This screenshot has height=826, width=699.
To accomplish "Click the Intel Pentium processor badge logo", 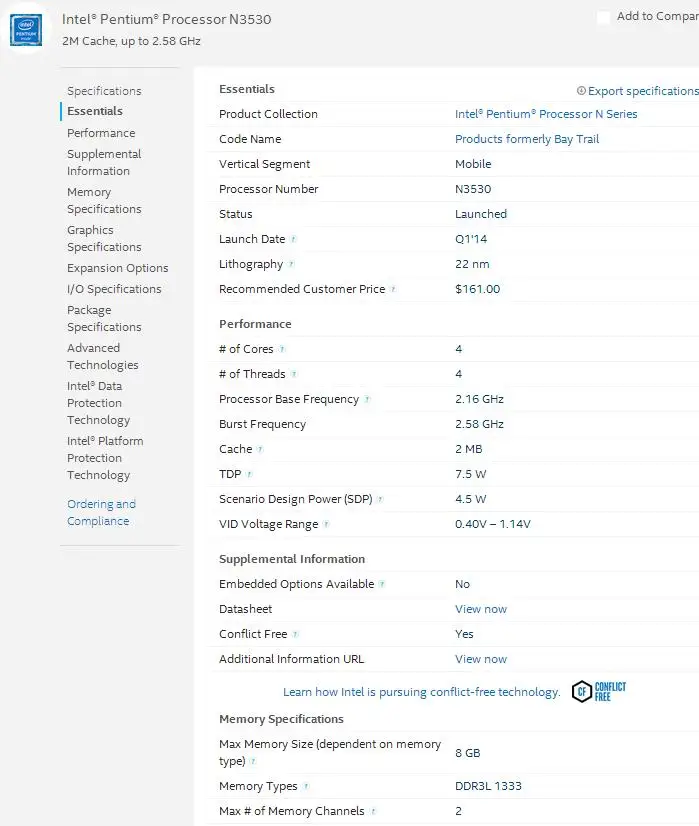I will point(26,30).
